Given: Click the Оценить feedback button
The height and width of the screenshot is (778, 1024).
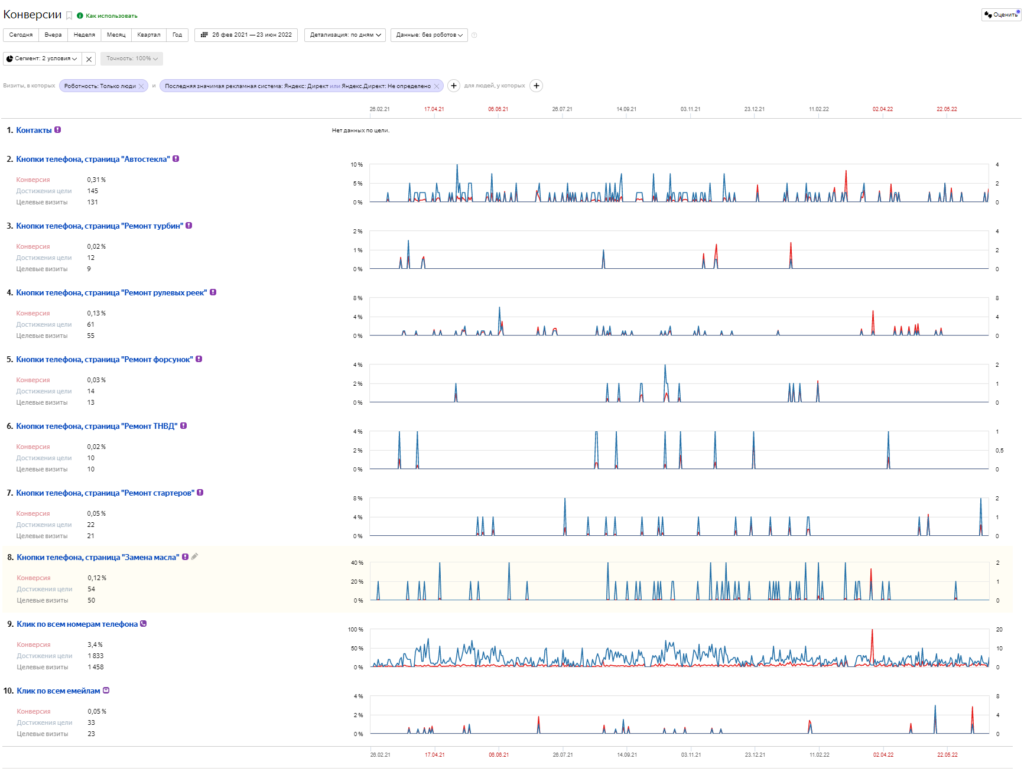Looking at the screenshot, I should tap(1001, 14).
